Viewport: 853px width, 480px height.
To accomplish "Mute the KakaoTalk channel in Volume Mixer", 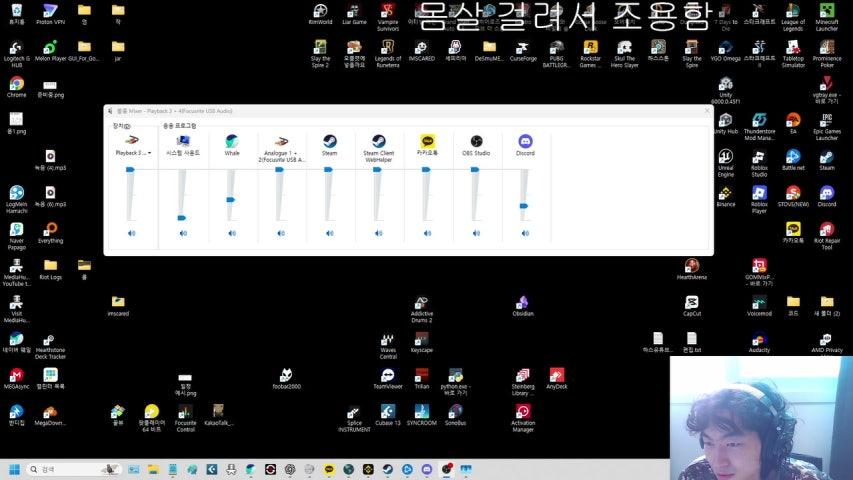I will 428,233.
